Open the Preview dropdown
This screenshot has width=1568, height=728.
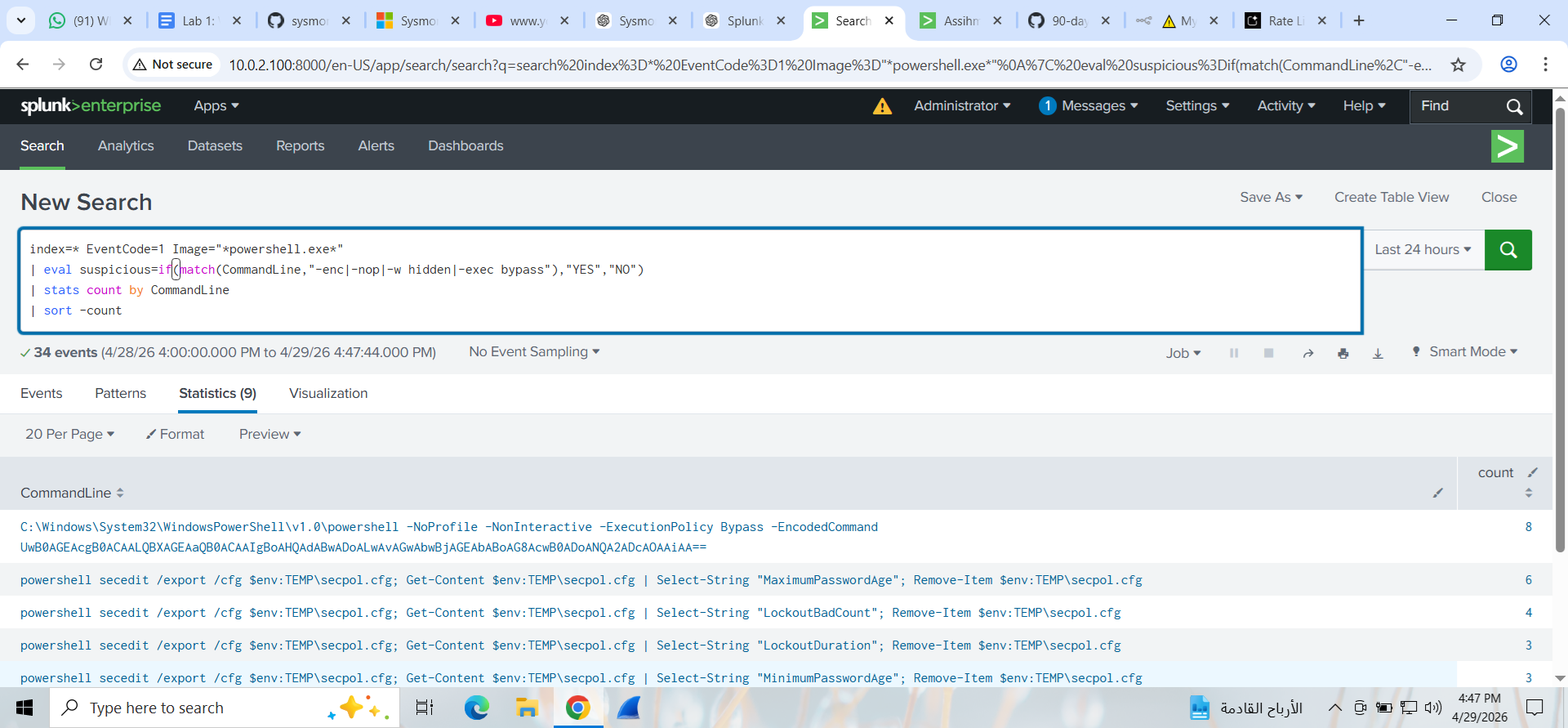pos(270,434)
